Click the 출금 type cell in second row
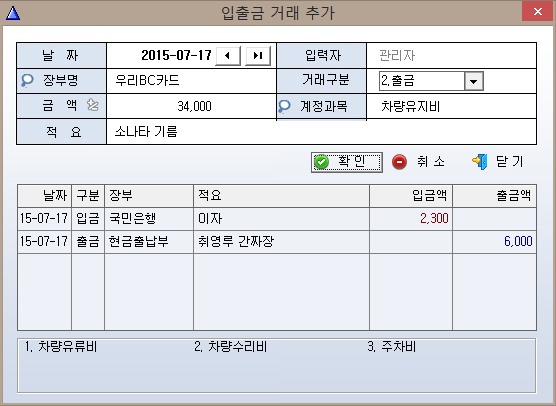This screenshot has width=556, height=406. 88,242
